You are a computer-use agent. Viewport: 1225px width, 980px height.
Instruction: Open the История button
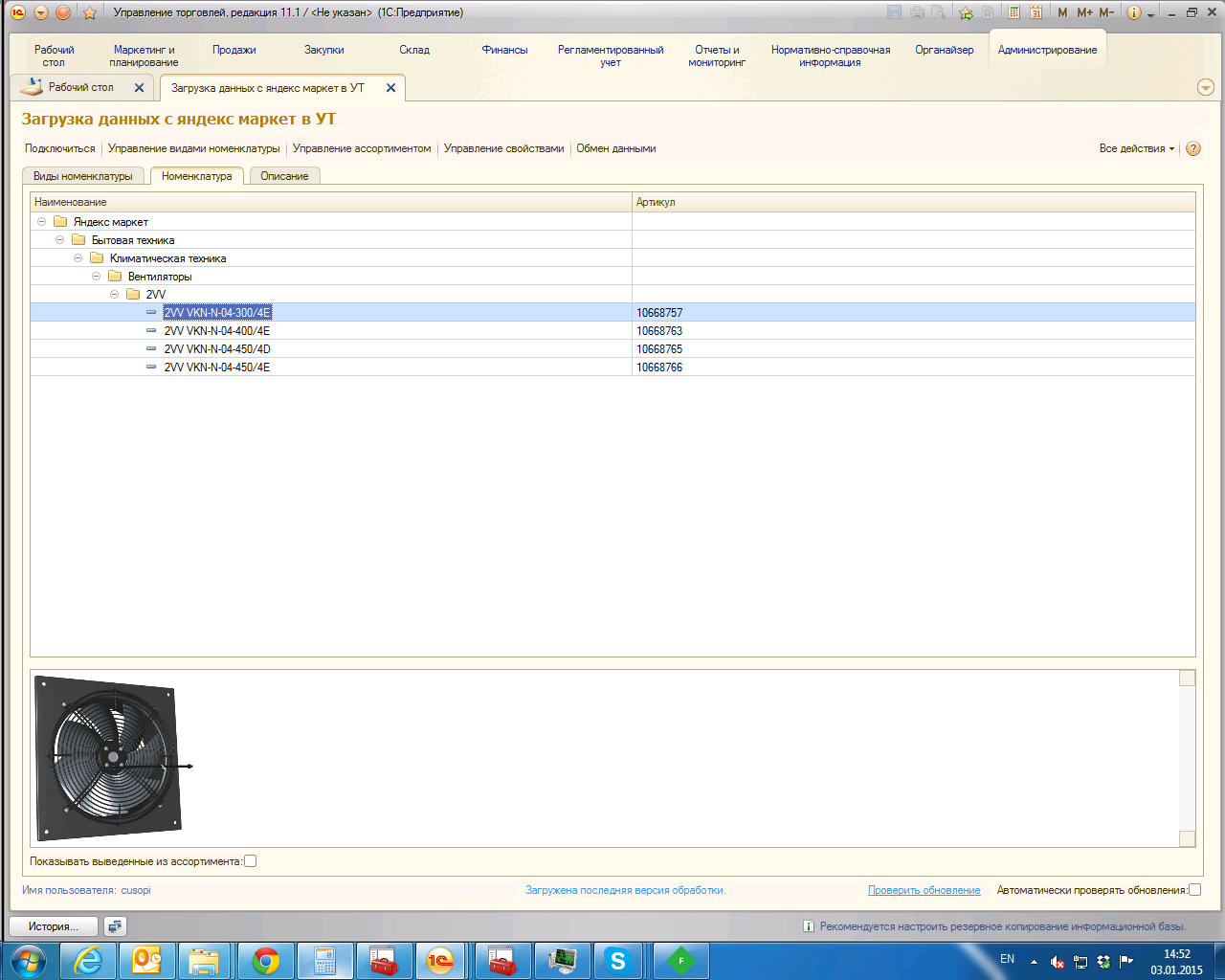[54, 926]
